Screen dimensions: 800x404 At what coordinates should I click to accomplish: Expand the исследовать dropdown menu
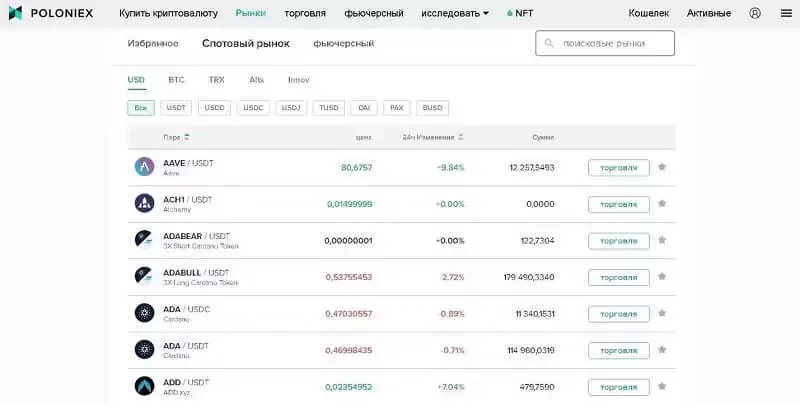tap(455, 13)
